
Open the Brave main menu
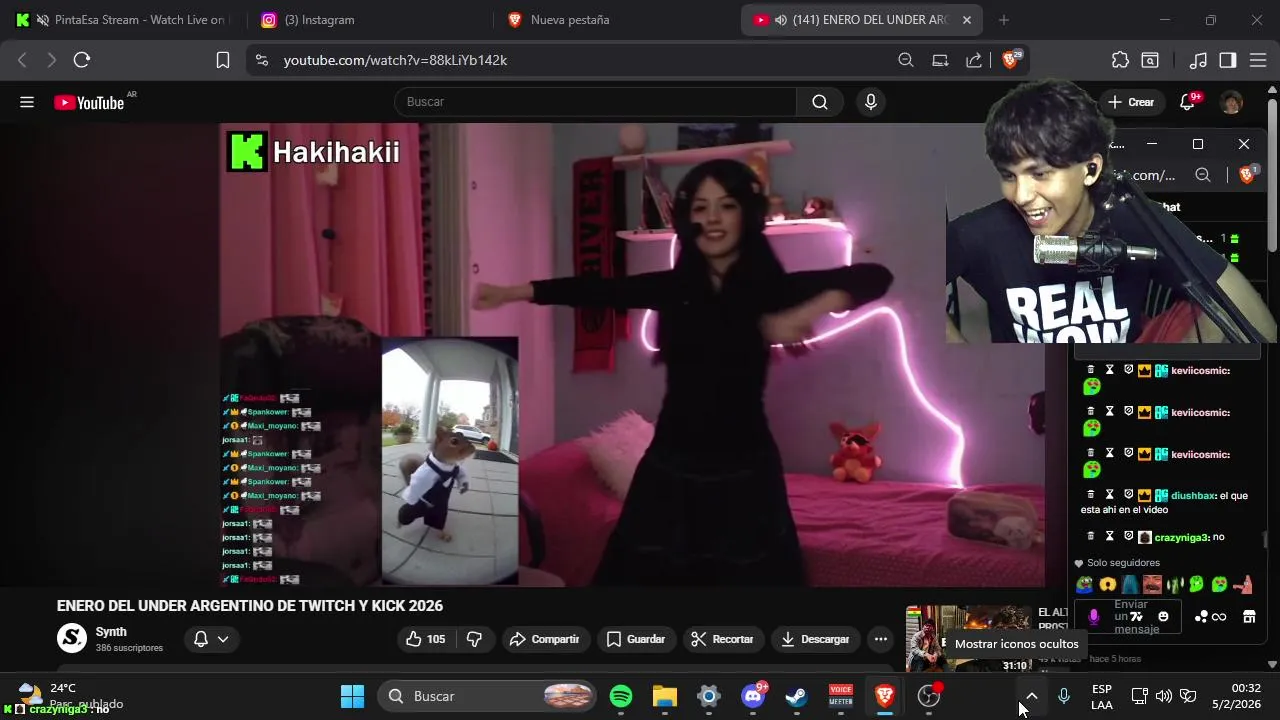1257,60
